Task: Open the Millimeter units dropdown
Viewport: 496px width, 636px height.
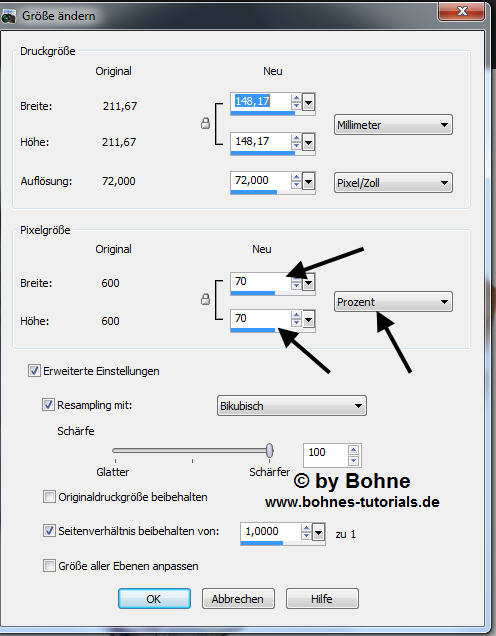Action: point(393,125)
